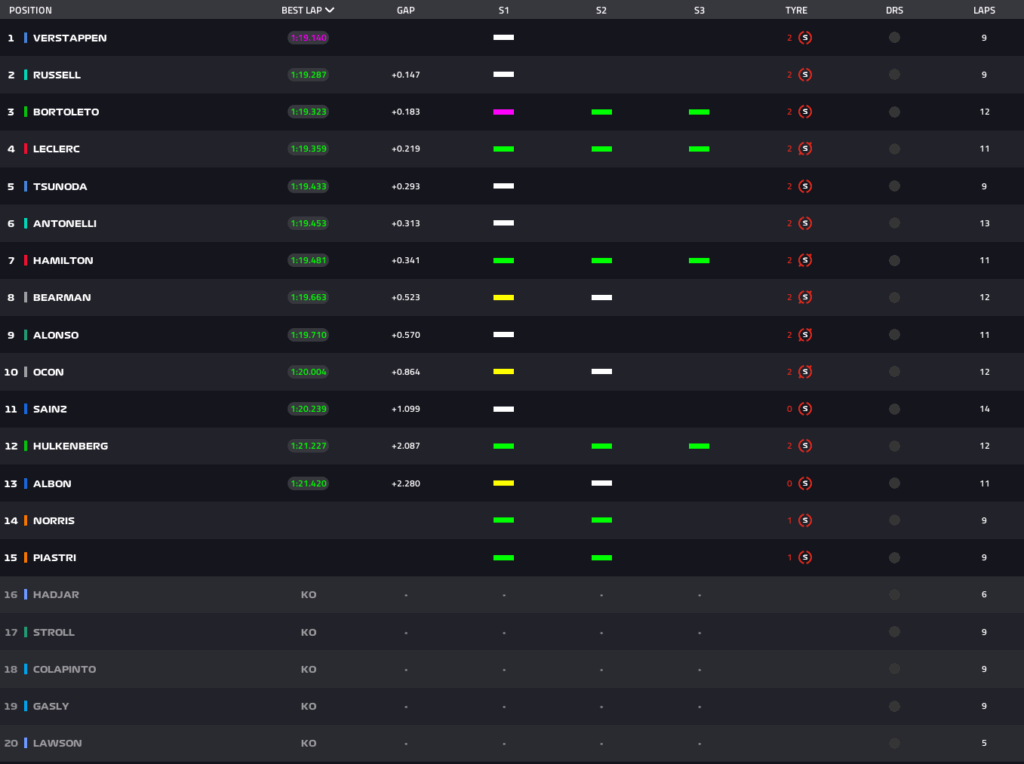This screenshot has height=764, width=1024.
Task: Click Russell's DRS indicator dot
Action: point(894,75)
